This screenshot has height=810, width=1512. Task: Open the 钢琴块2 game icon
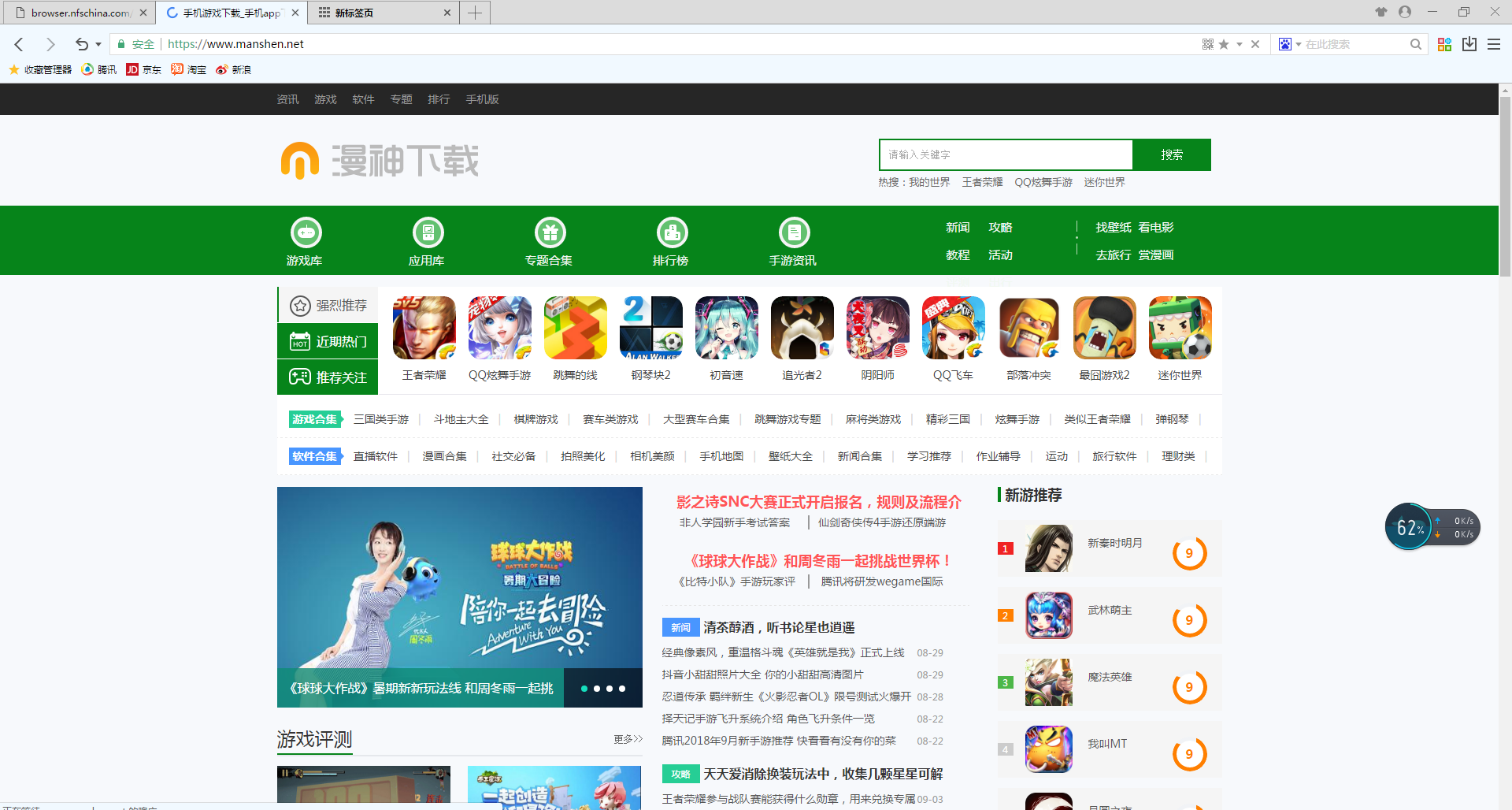click(x=651, y=328)
